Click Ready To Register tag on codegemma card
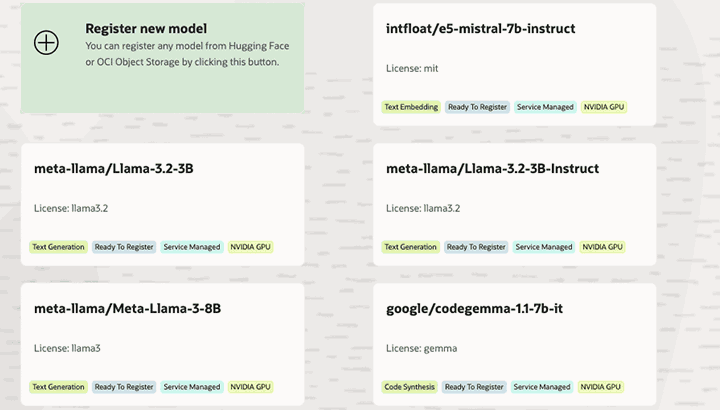The image size is (720, 410). coord(474,387)
